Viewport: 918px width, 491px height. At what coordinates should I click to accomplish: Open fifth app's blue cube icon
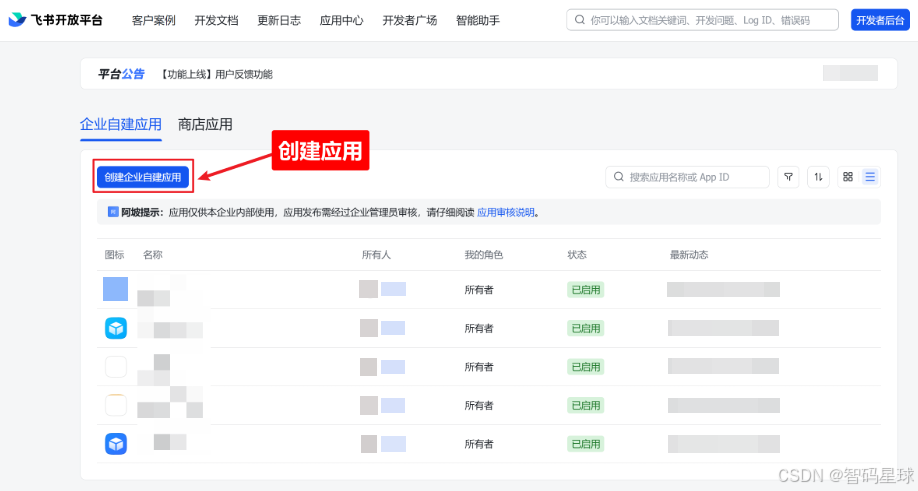(116, 444)
